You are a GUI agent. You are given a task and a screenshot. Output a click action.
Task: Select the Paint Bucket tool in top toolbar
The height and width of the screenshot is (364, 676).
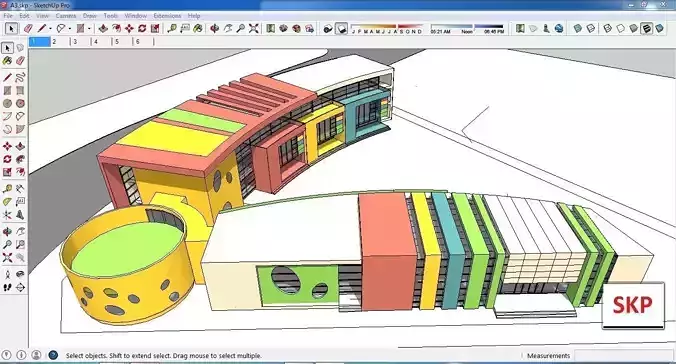(198, 28)
